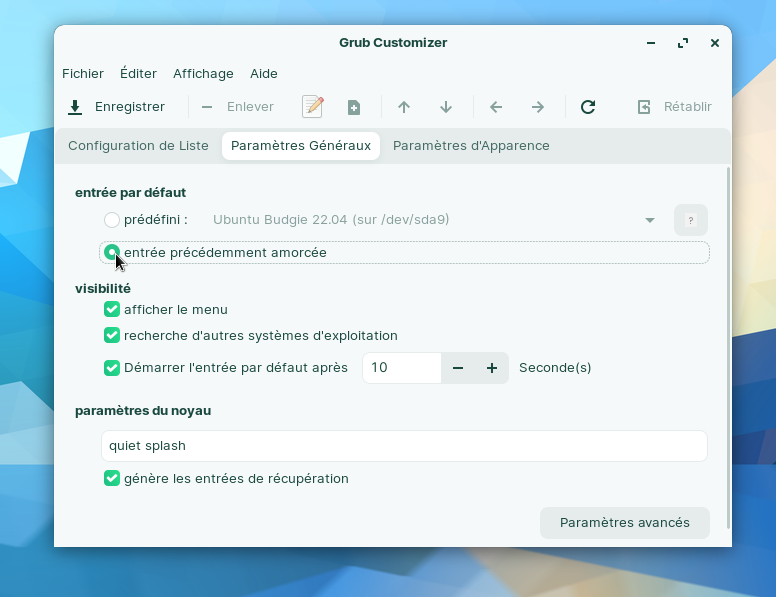Click the Rétablir revert toolbar button

675,107
